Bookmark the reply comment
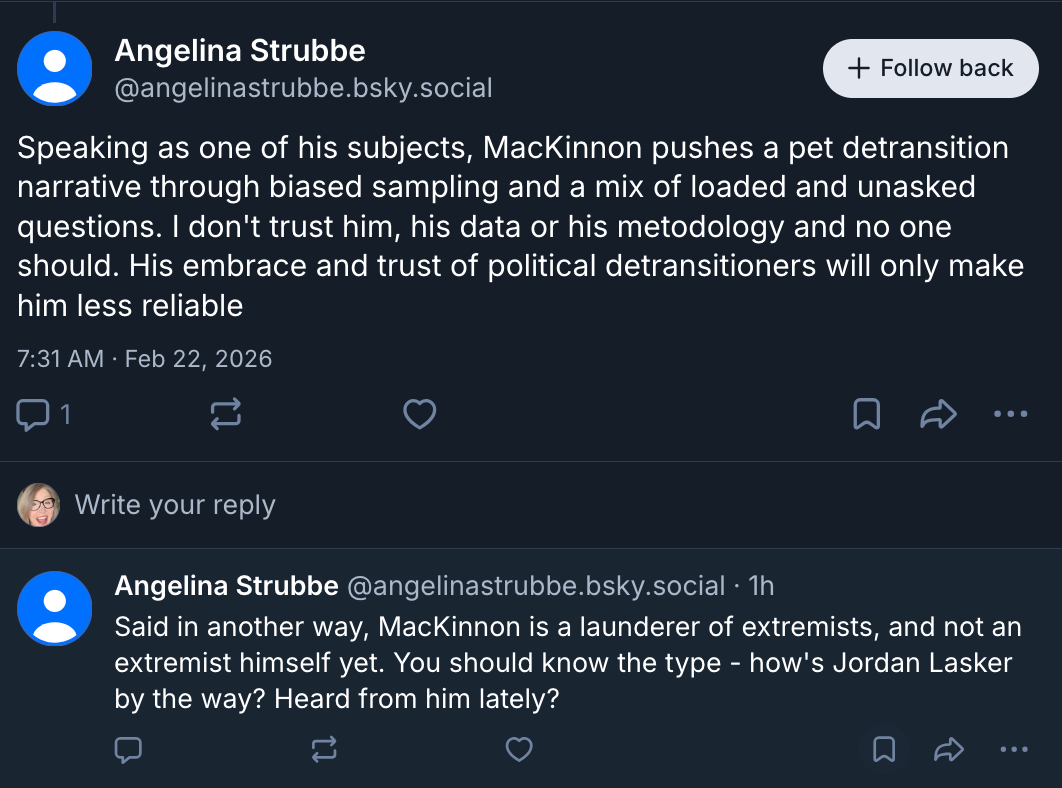This screenshot has height=788, width=1062. 884,749
